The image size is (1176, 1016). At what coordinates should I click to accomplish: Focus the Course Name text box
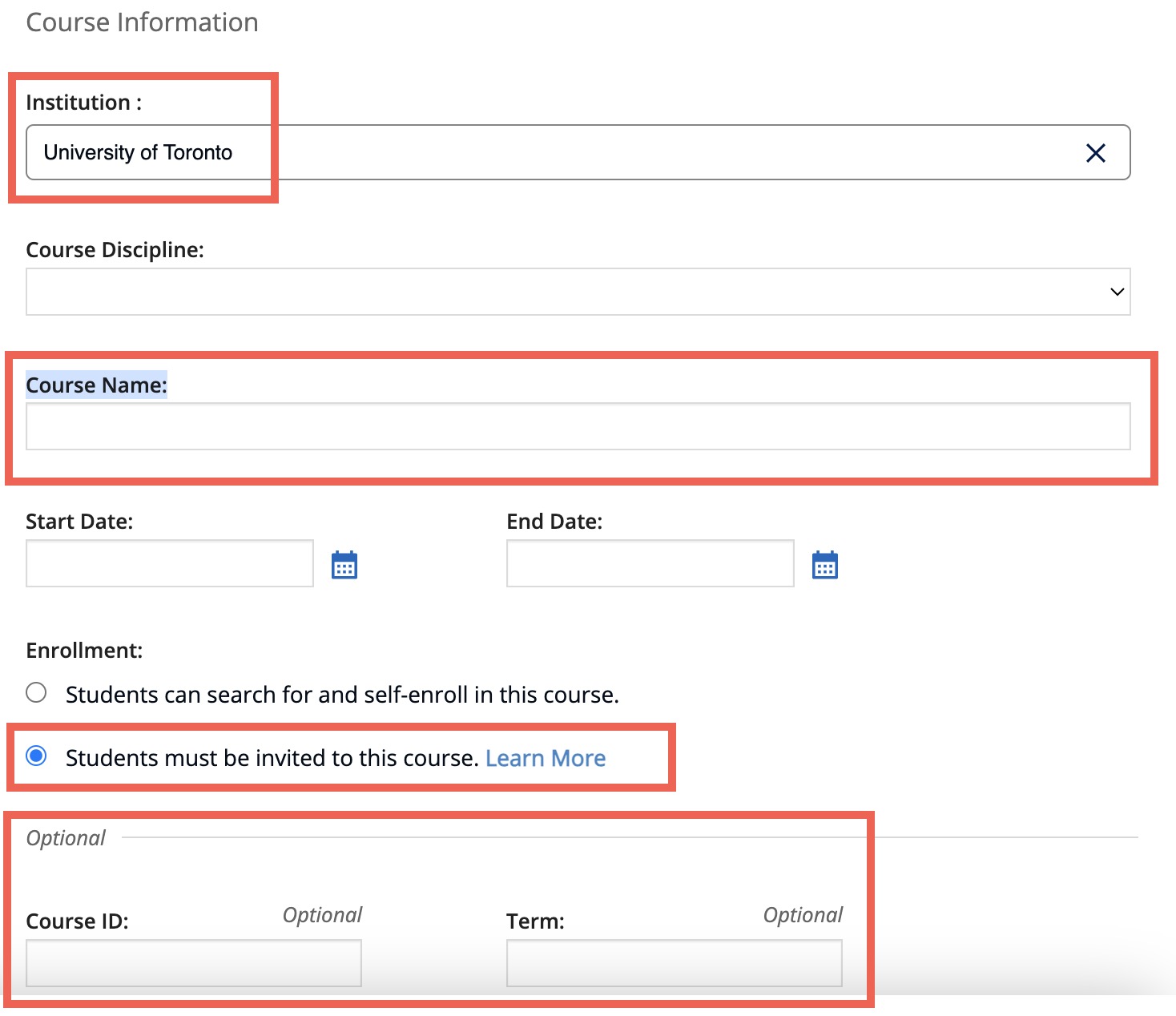577,426
